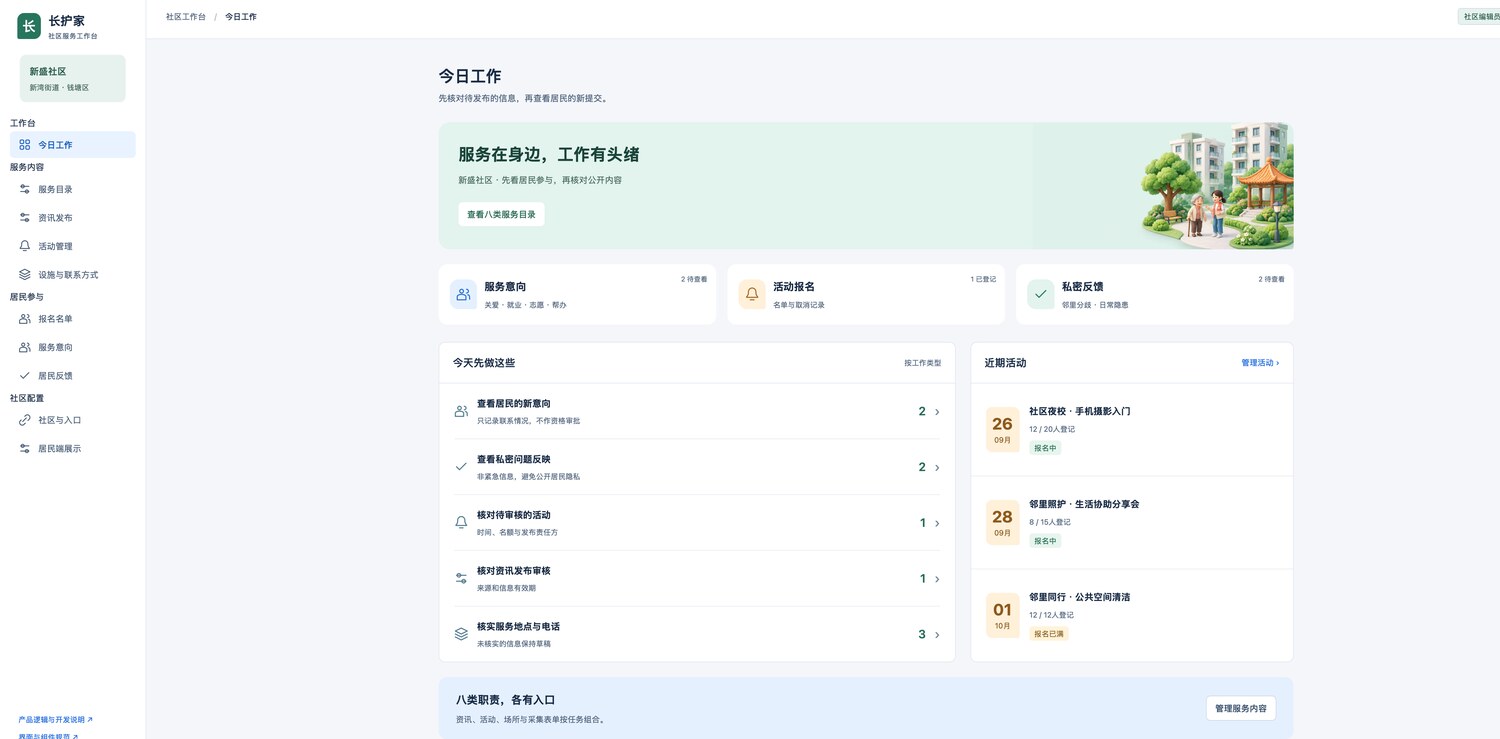
Task: Go to 社区工作台 in the breadcrumb
Action: point(186,17)
